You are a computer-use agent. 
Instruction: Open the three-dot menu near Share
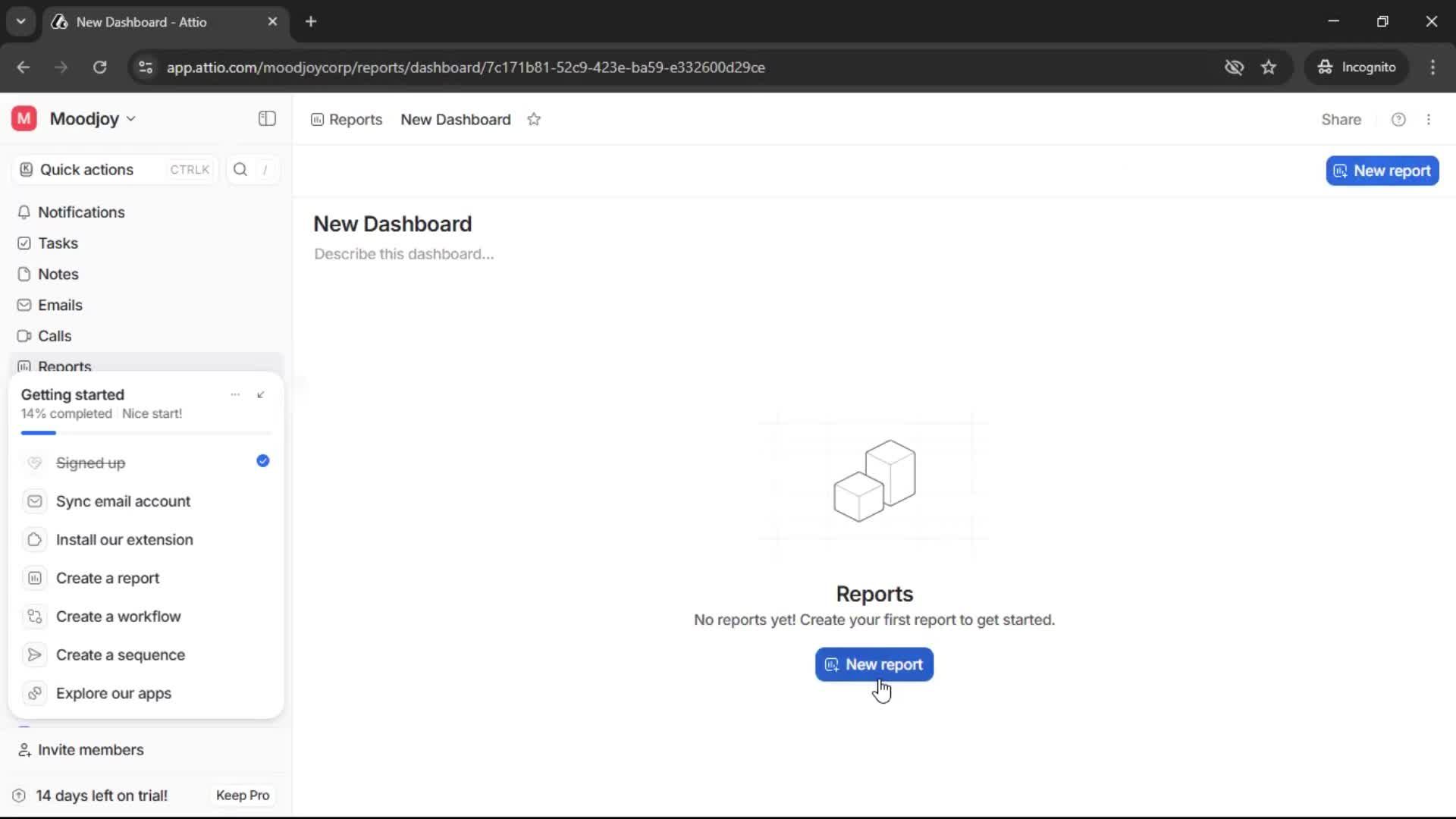[1429, 119]
